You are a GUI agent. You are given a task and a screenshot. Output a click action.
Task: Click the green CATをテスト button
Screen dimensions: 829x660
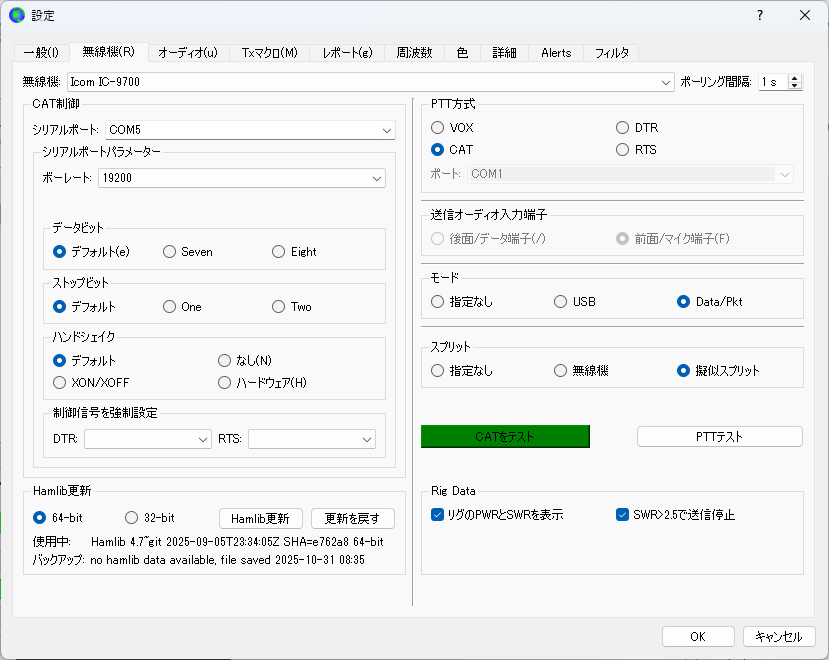[505, 437]
